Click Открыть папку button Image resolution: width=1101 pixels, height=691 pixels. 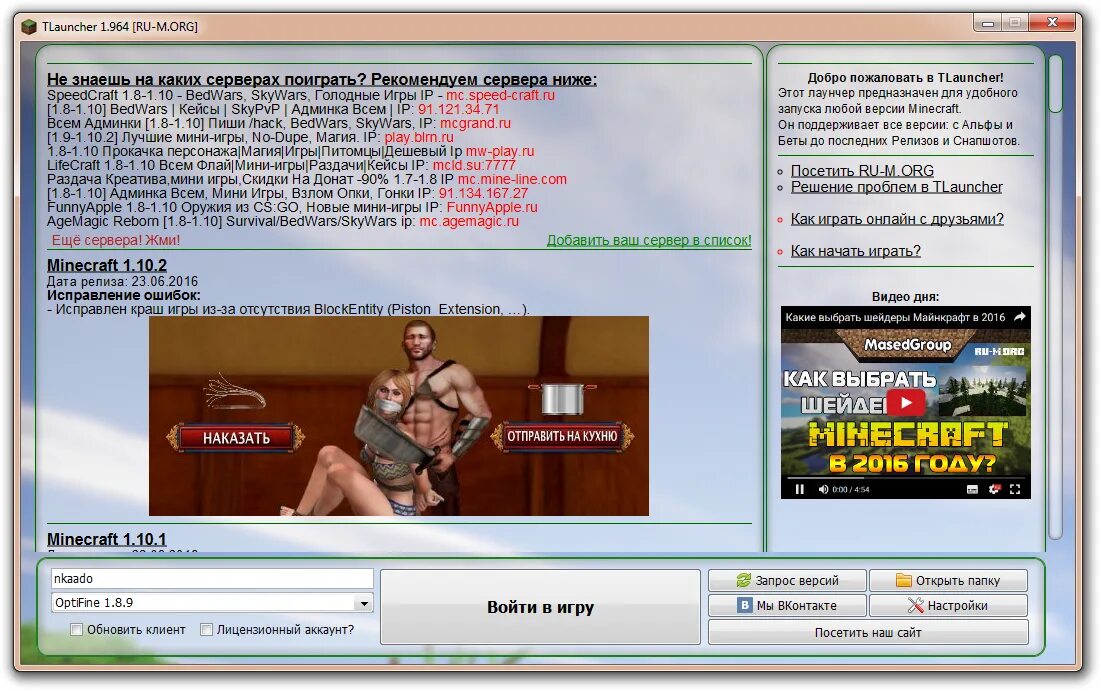[949, 581]
